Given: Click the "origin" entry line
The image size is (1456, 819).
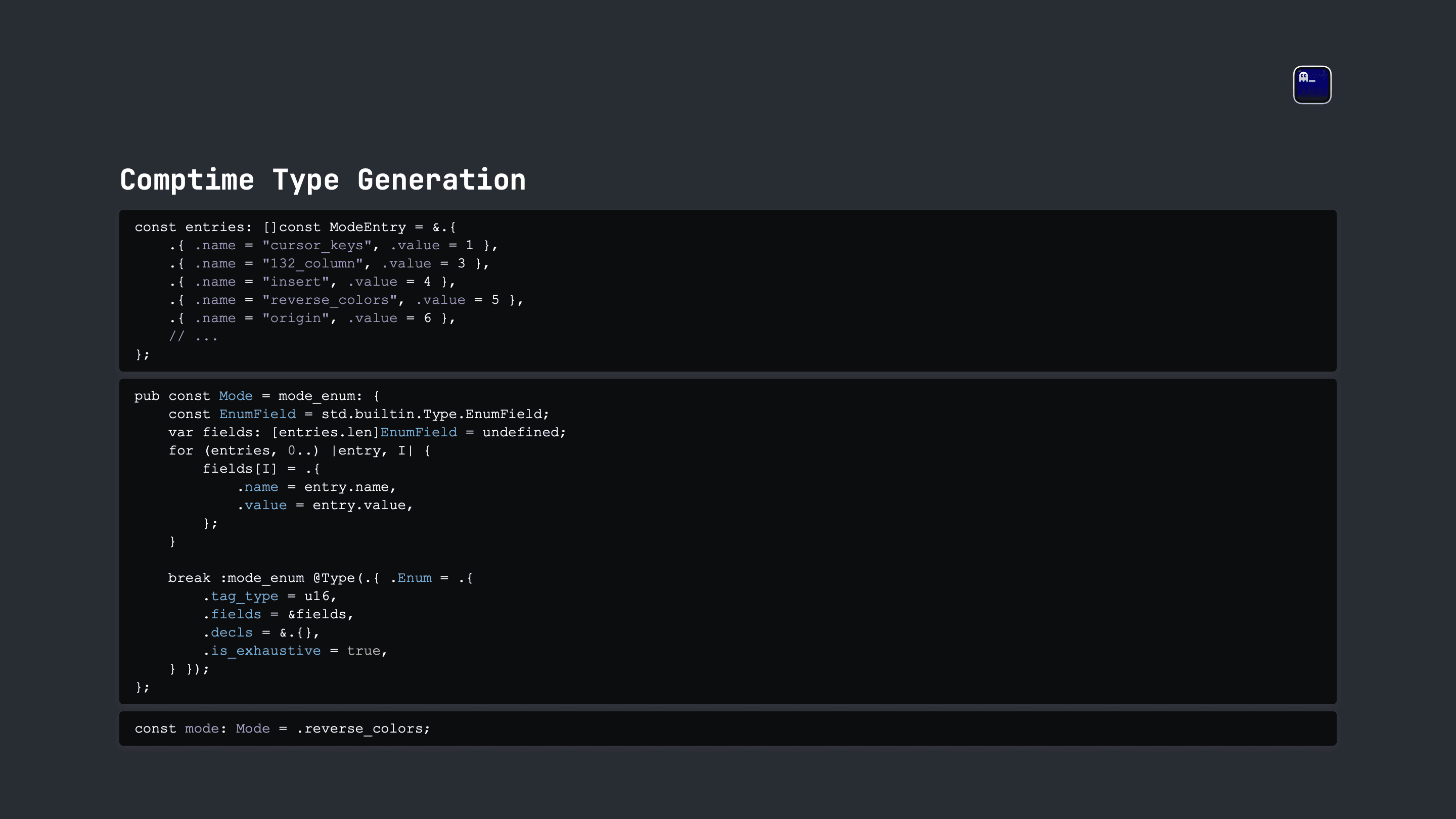Looking at the screenshot, I should click(x=312, y=318).
